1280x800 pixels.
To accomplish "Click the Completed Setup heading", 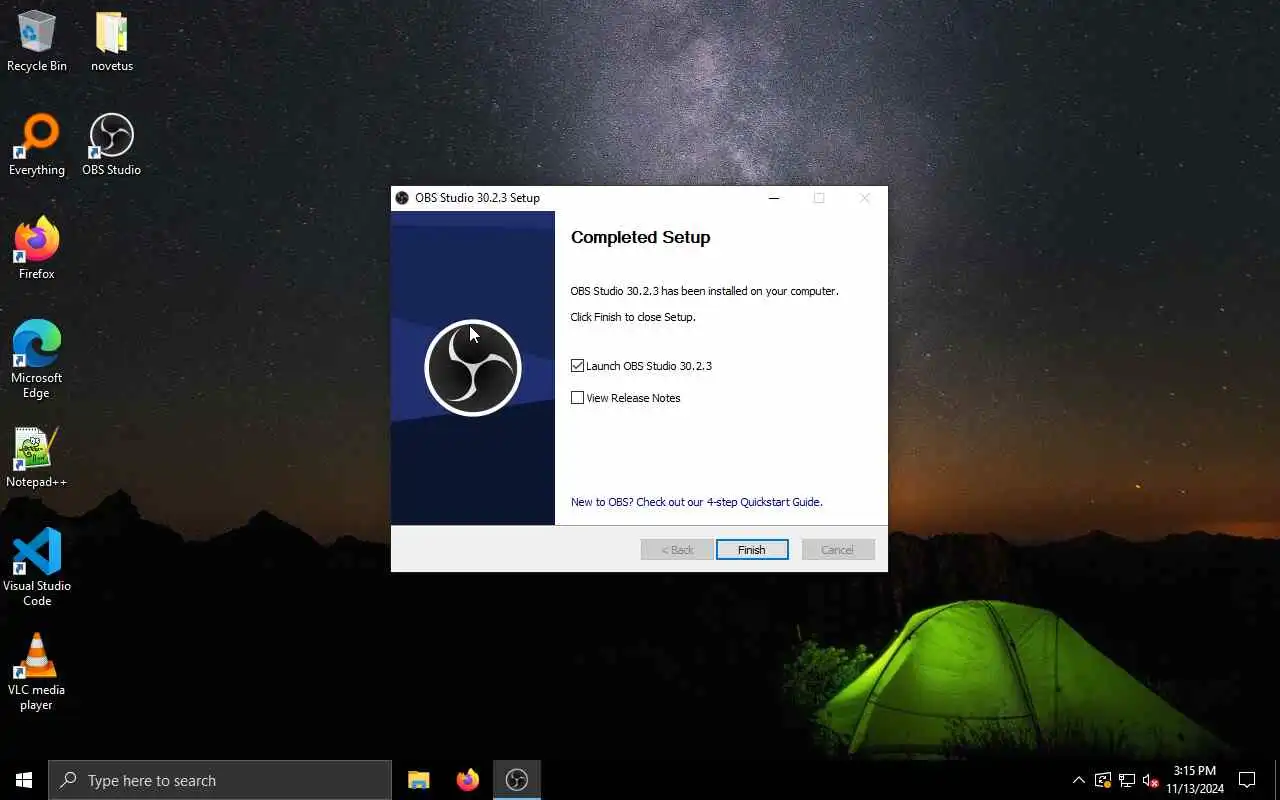I will point(640,237).
